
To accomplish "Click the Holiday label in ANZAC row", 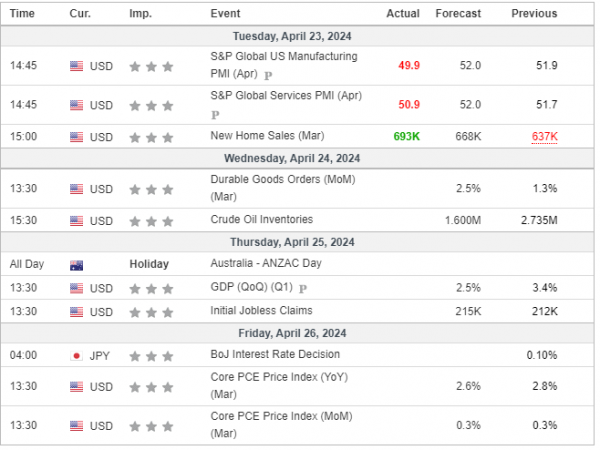I will [149, 264].
